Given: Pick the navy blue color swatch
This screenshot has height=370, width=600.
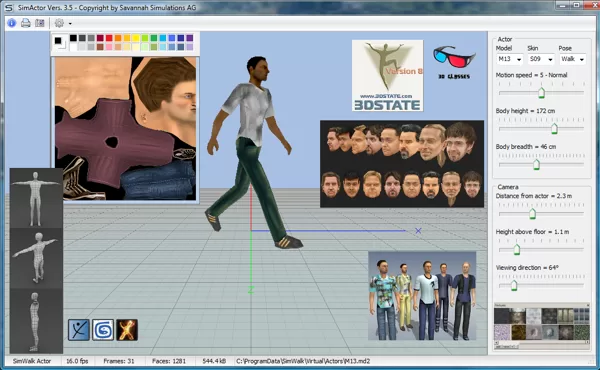Looking at the screenshot, I should (x=181, y=38).
